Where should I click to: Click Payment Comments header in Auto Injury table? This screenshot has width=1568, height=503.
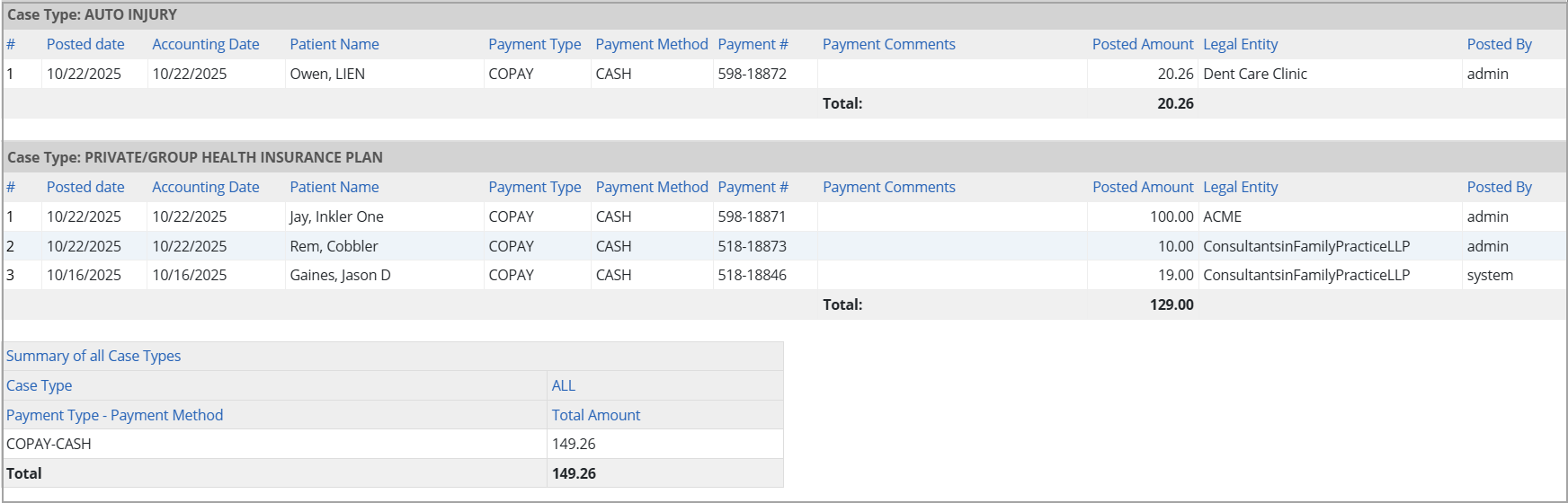coord(888,44)
